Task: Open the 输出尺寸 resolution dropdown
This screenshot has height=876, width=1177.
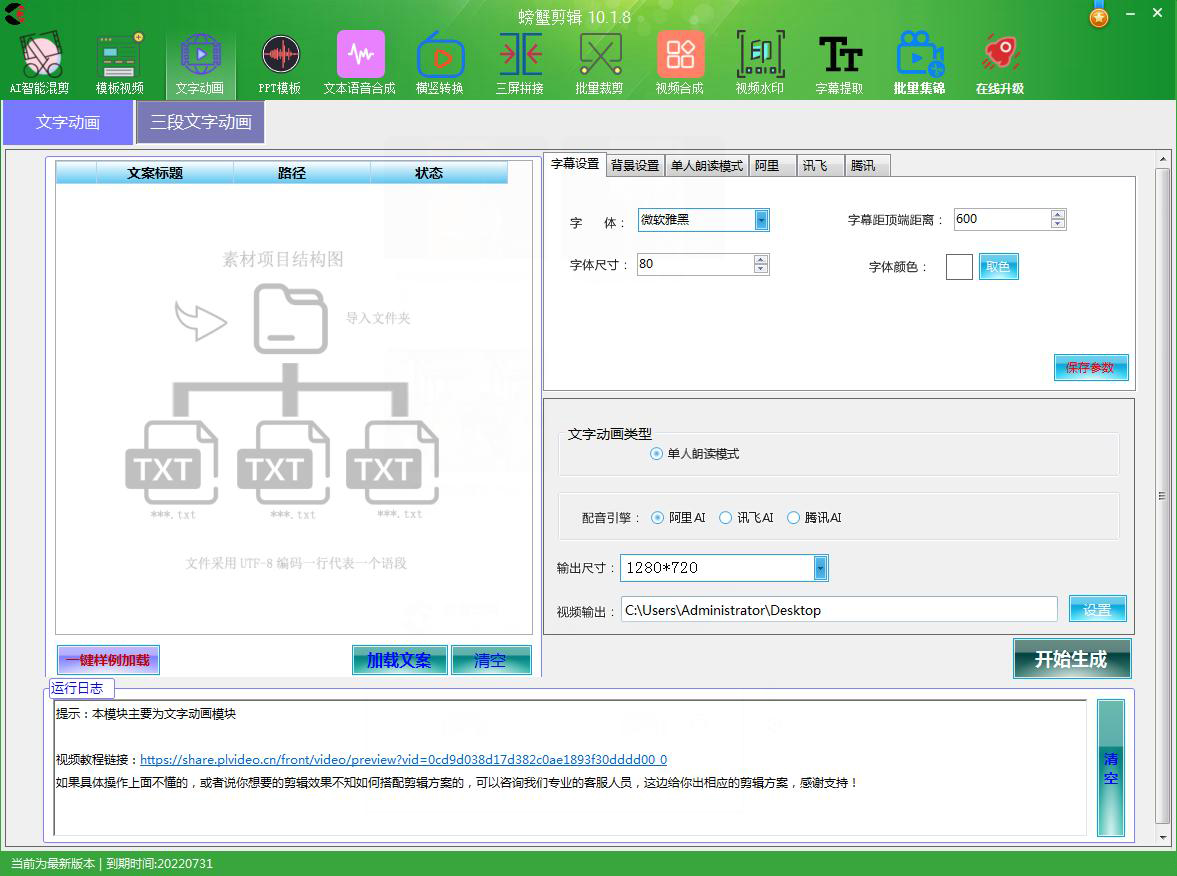Action: click(x=820, y=567)
